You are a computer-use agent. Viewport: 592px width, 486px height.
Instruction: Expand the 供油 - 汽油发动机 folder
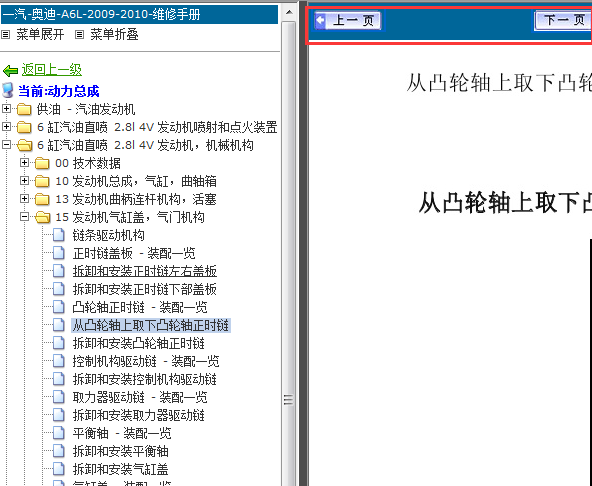tap(6, 109)
